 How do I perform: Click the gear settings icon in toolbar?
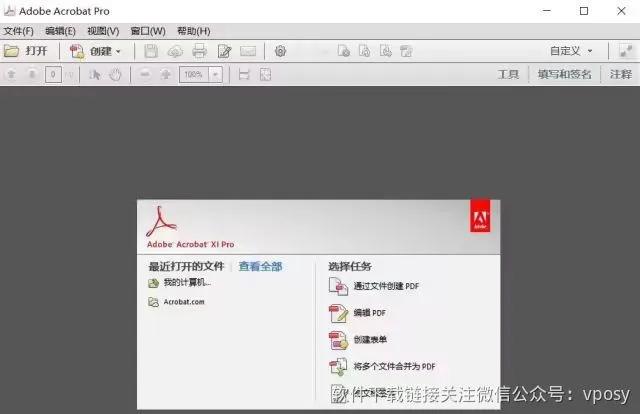280,51
